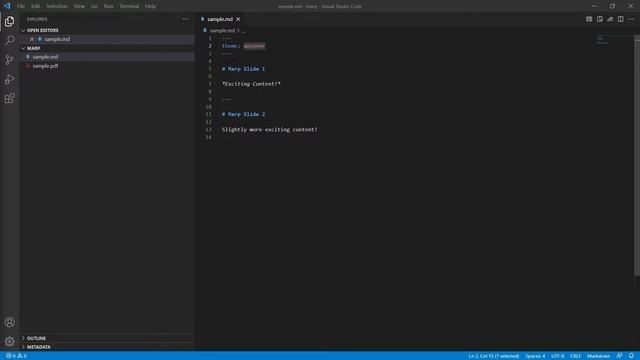Image resolution: width=640 pixels, height=360 pixels.
Task: Open the View menu
Action: click(79, 6)
